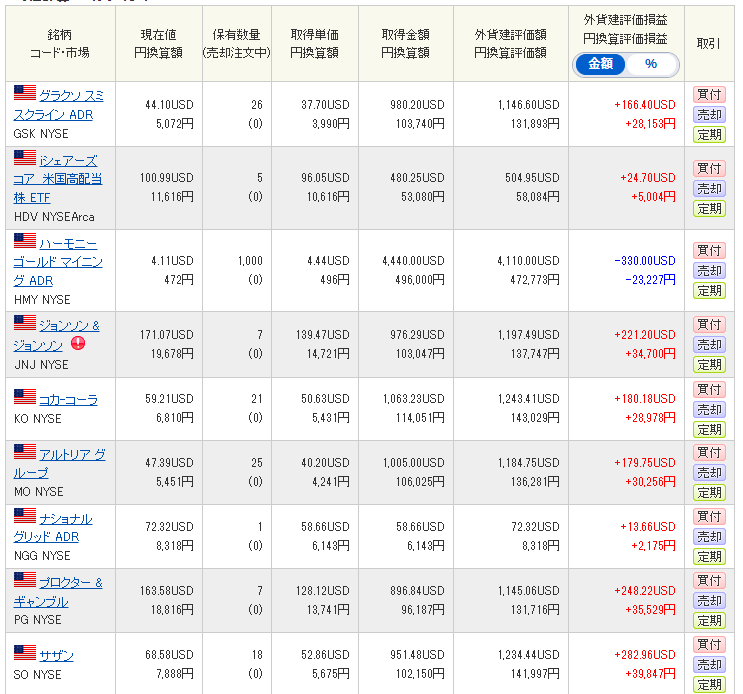Click 売却 button for JNJ

709,344
